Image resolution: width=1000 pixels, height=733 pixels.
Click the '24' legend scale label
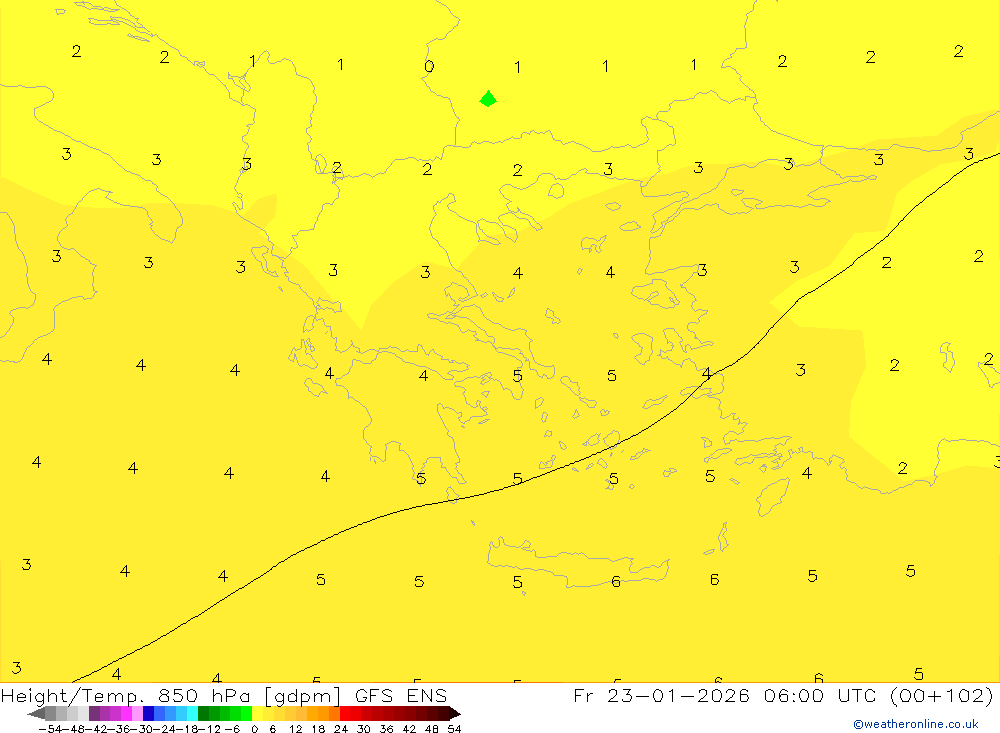(341, 729)
